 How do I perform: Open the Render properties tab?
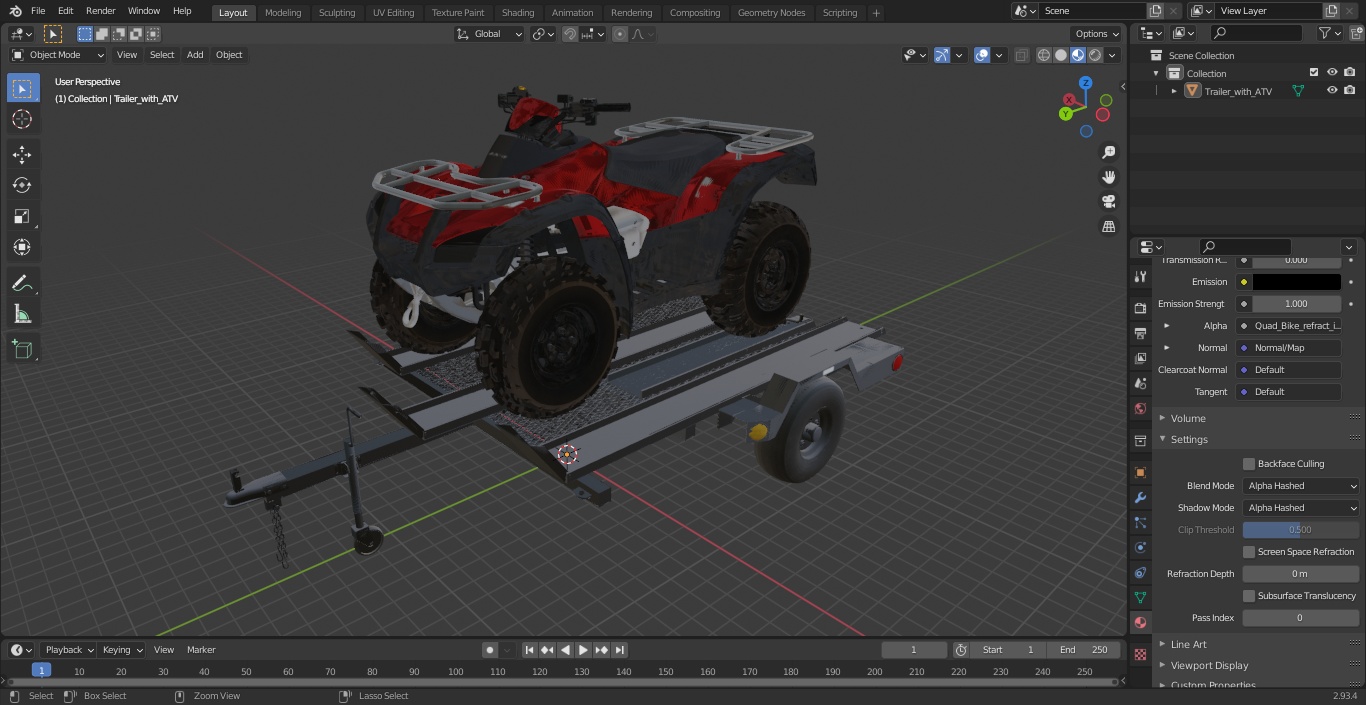(1140, 308)
